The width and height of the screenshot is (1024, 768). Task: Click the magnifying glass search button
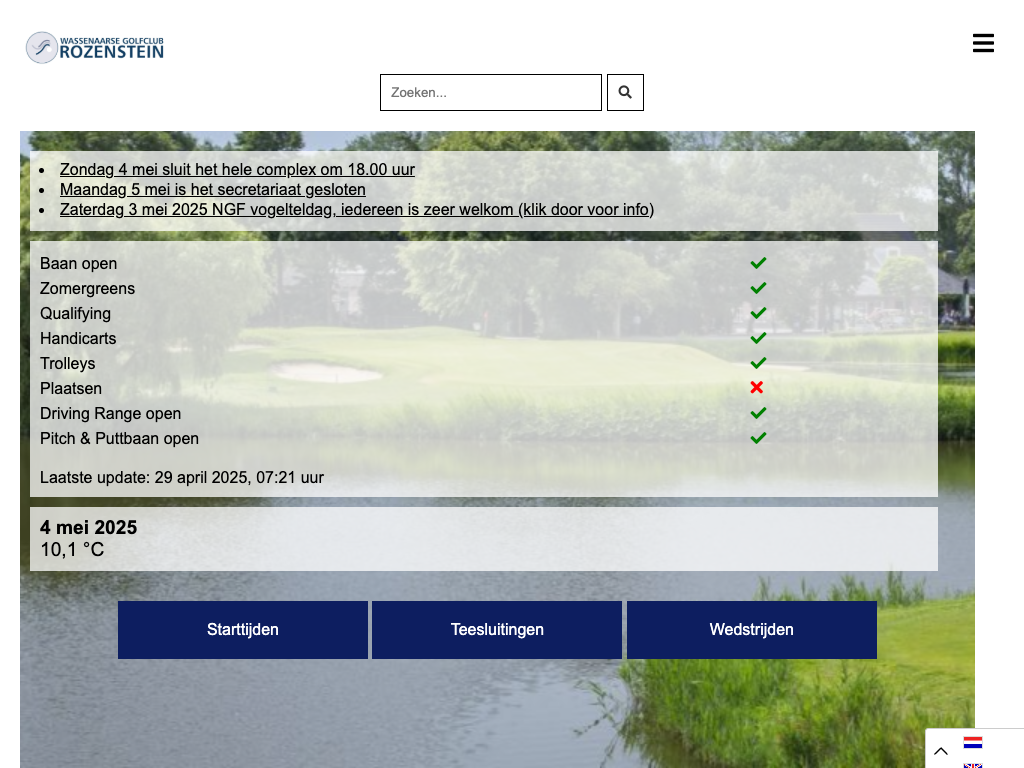[x=625, y=92]
